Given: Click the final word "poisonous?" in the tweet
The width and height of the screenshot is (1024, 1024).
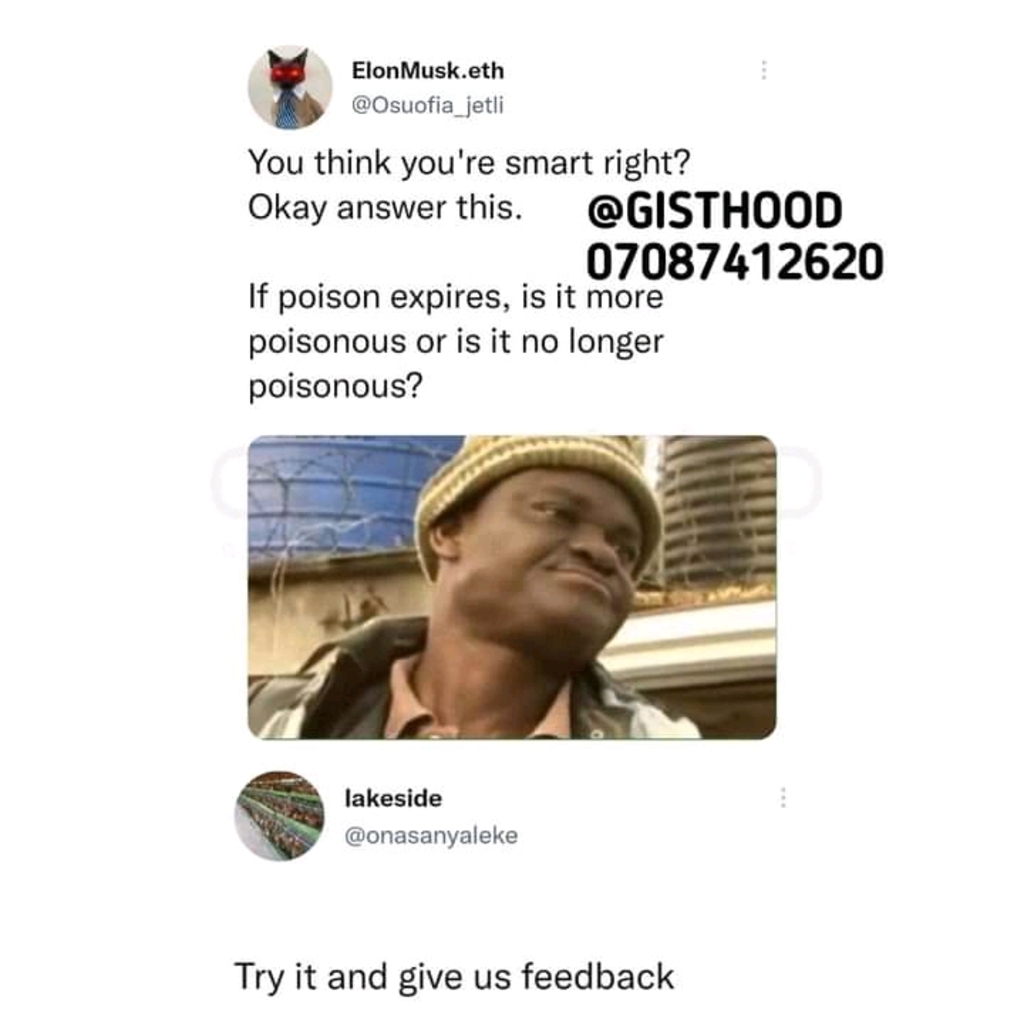Looking at the screenshot, I should tap(336, 387).
